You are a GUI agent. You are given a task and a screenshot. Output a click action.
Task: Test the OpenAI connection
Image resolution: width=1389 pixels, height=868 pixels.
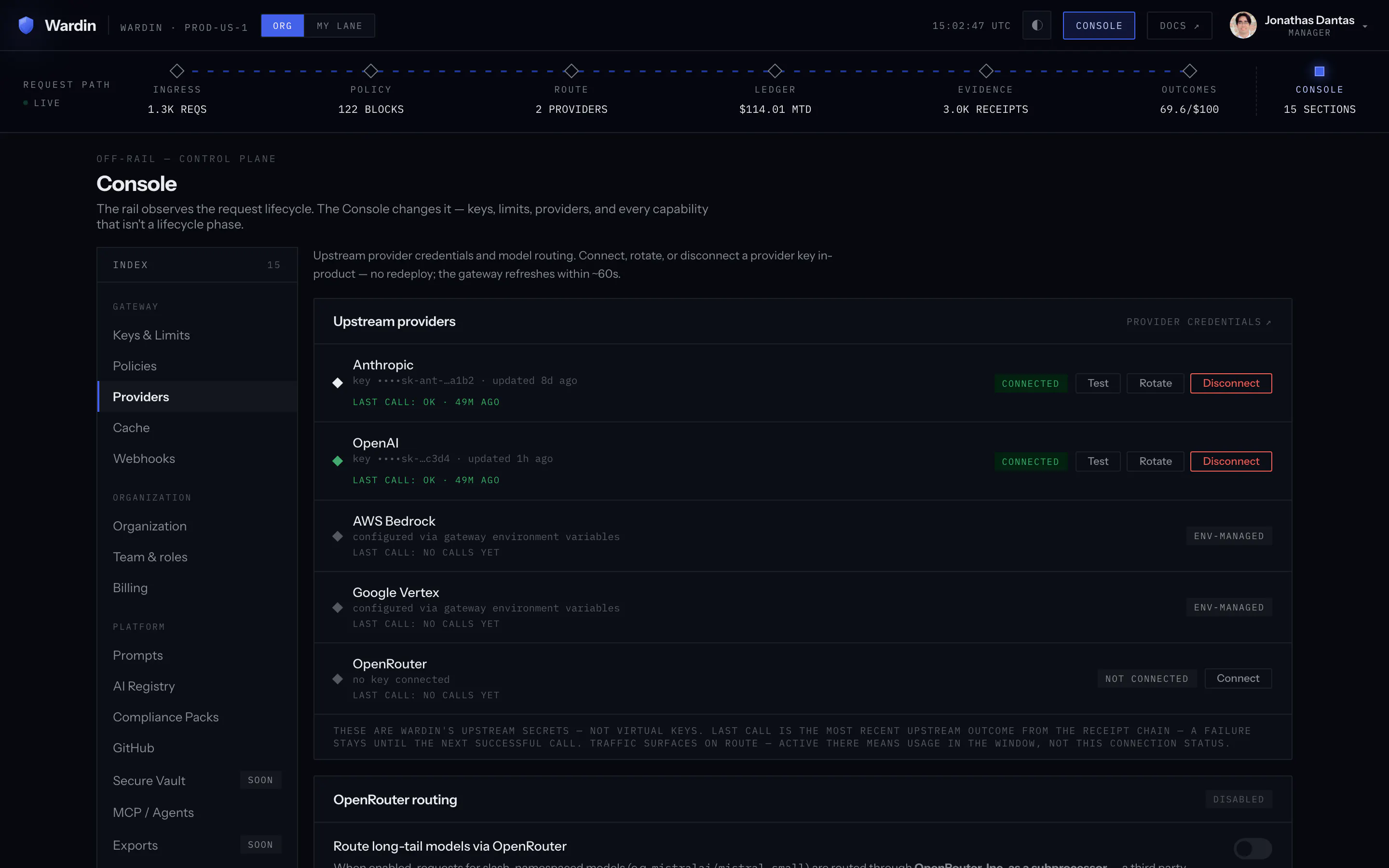coord(1097,461)
